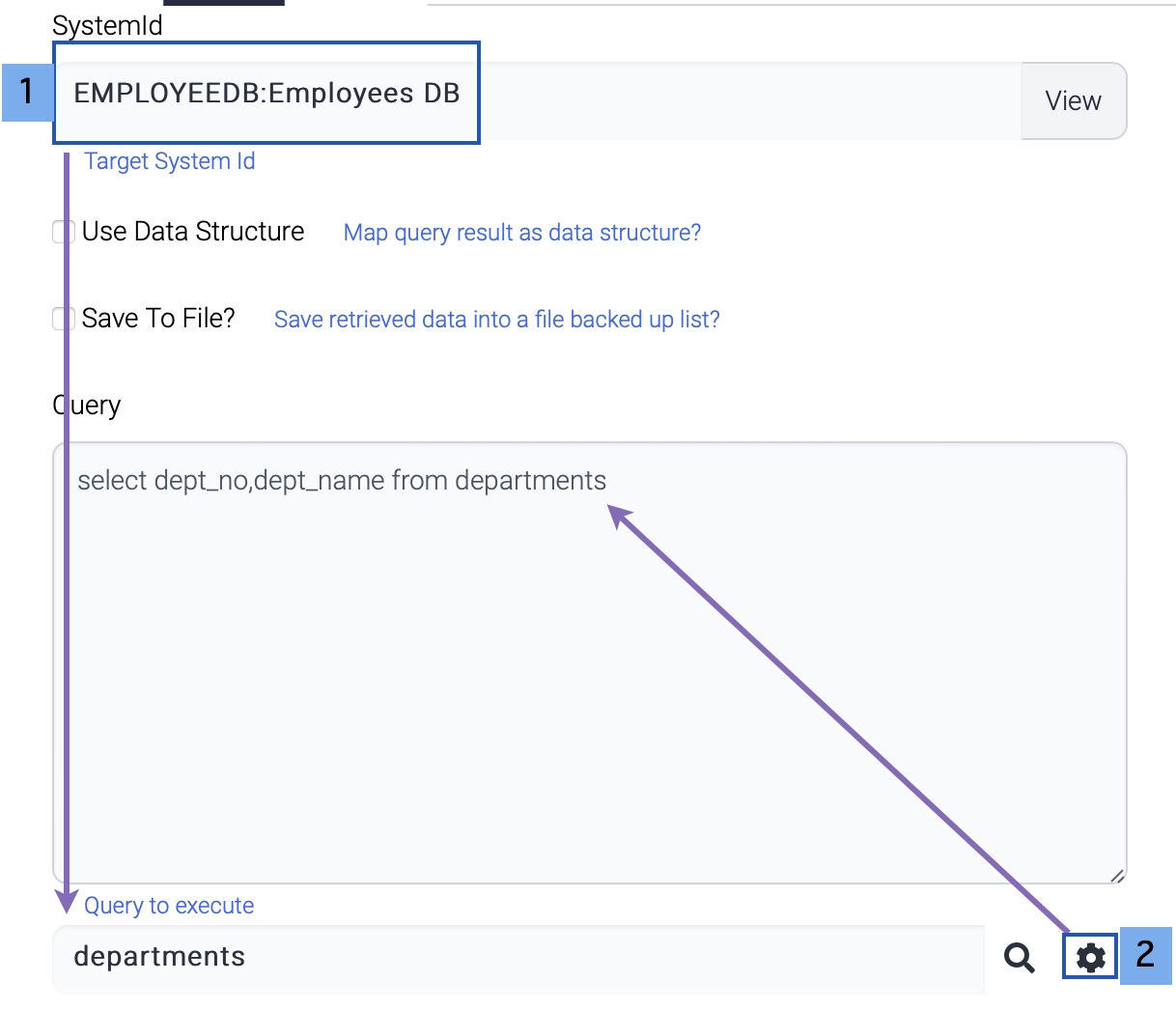Enable the Save To File? checkbox

[63, 319]
